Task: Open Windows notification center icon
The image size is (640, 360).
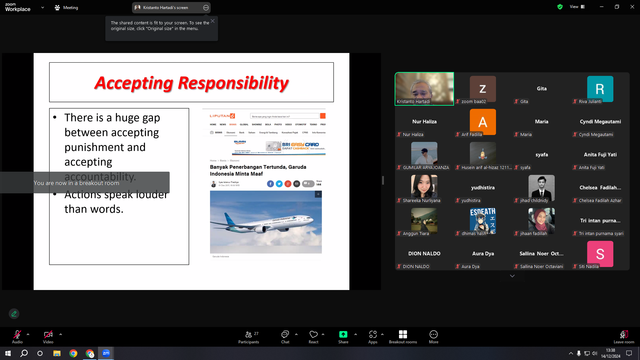Action: tap(629, 353)
